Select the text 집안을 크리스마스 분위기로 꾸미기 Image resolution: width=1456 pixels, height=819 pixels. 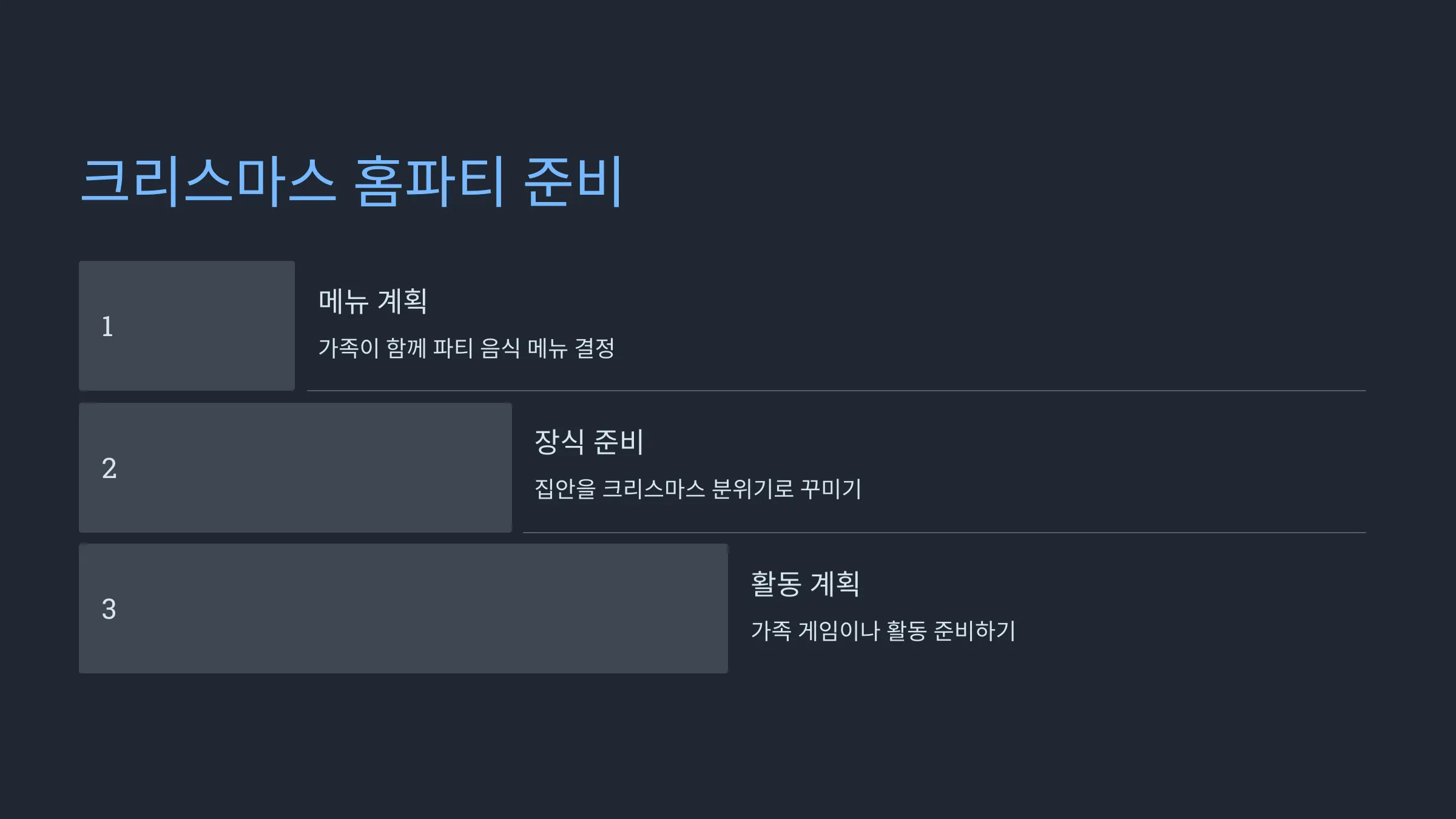(x=698, y=489)
